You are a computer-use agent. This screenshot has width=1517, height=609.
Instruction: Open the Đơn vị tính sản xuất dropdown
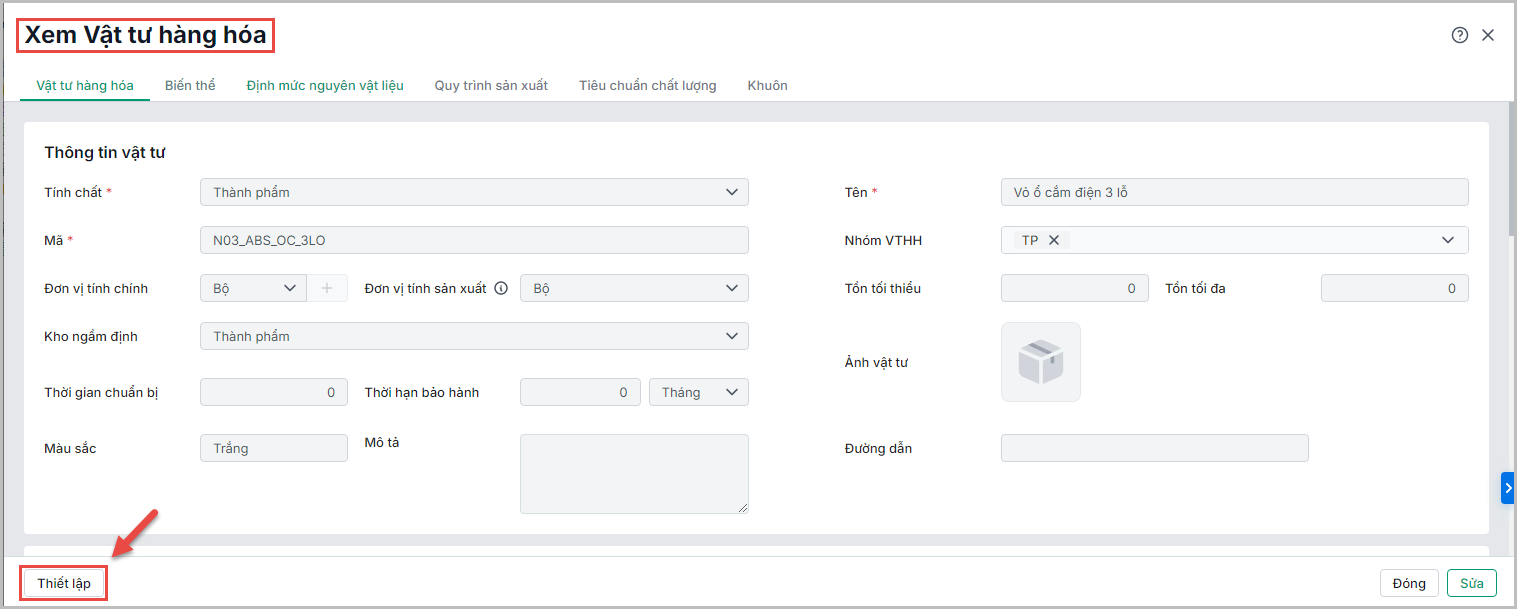click(732, 288)
